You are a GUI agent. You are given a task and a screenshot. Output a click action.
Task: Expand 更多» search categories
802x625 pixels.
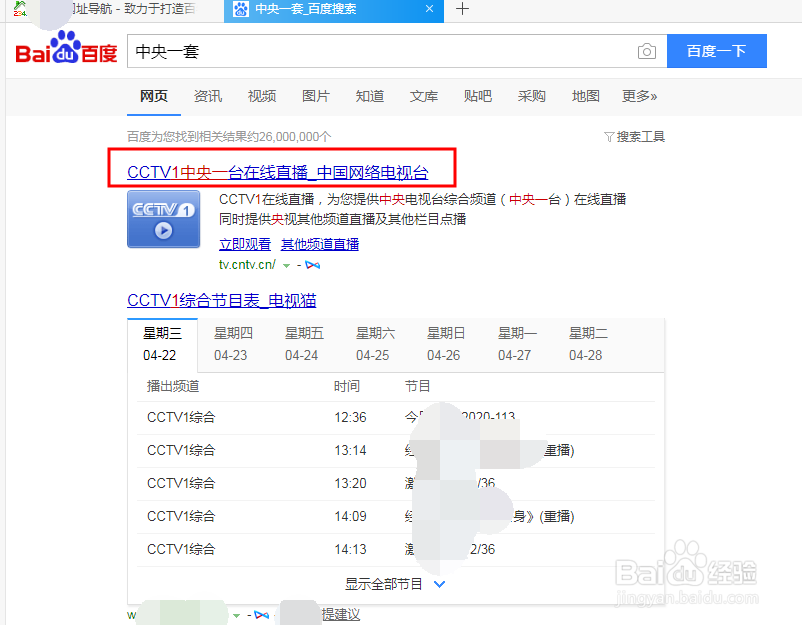tap(639, 96)
